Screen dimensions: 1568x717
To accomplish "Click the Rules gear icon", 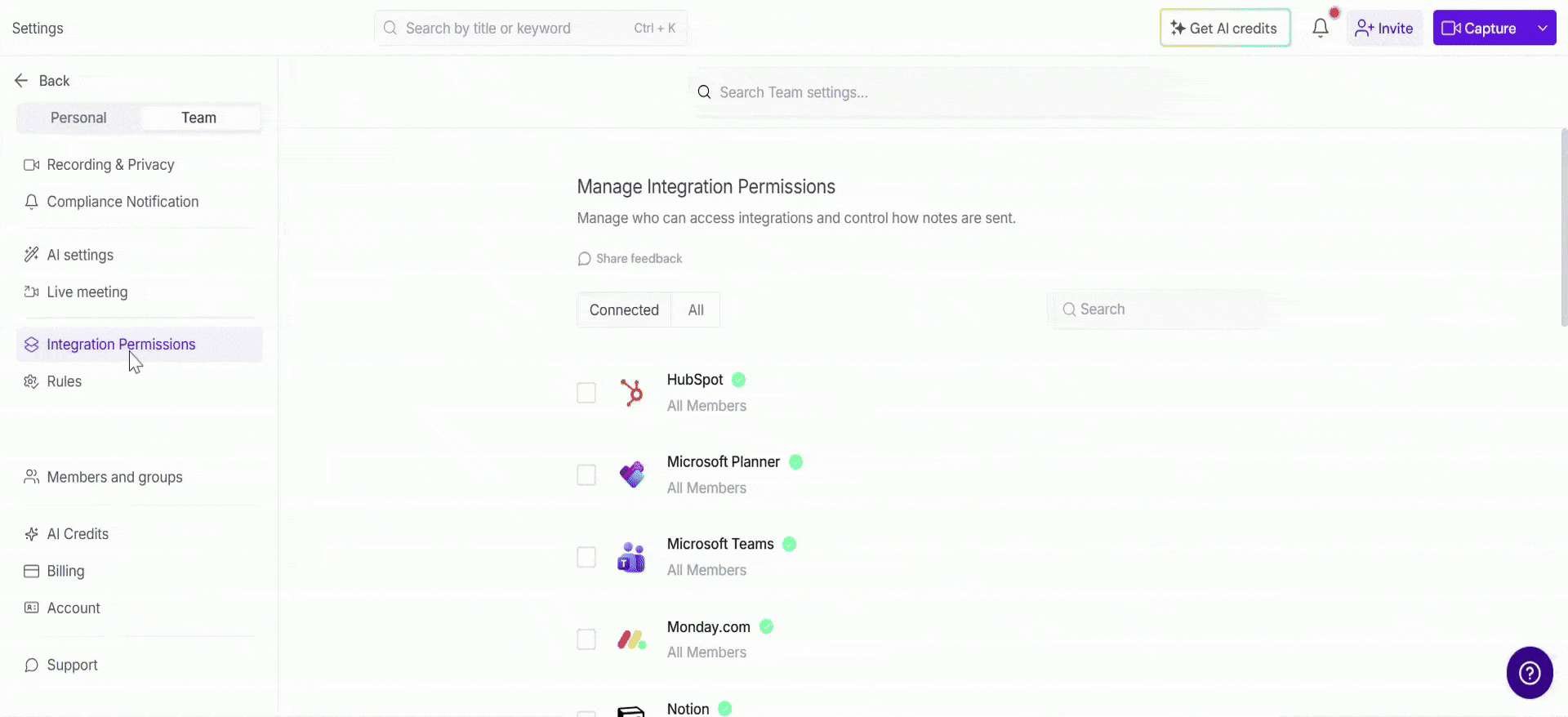I will point(32,381).
